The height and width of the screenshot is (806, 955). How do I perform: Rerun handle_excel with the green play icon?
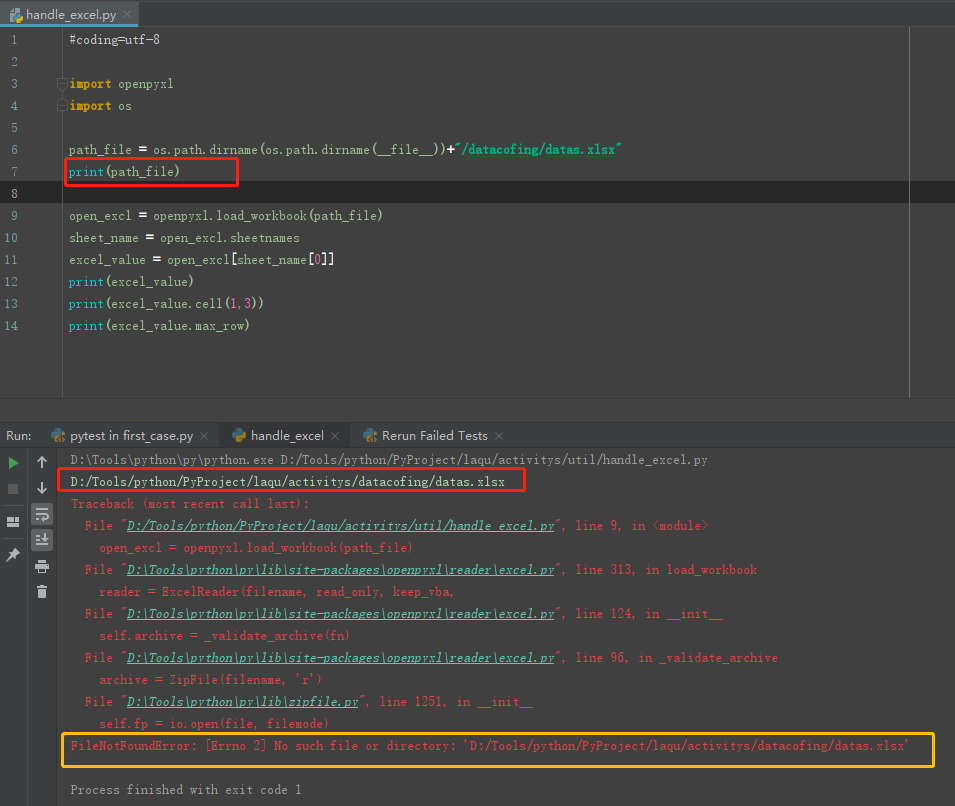(x=13, y=463)
